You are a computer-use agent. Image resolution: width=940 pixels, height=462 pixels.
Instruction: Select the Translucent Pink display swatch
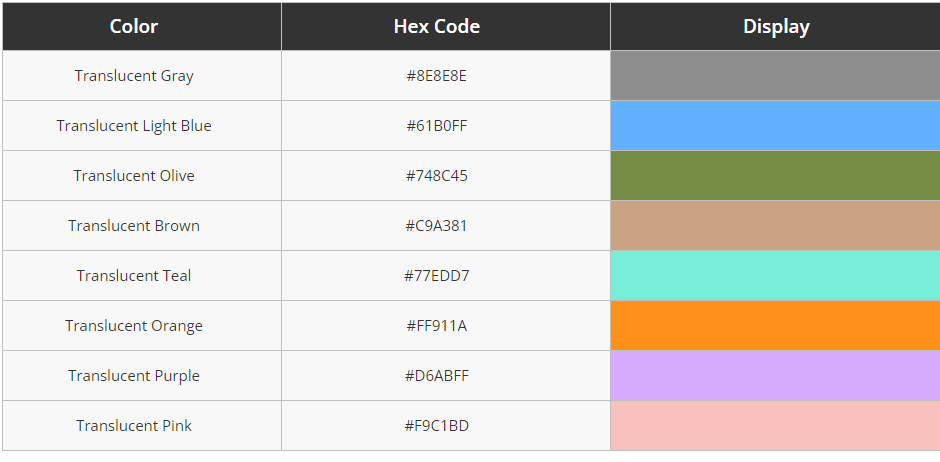[x=775, y=425]
